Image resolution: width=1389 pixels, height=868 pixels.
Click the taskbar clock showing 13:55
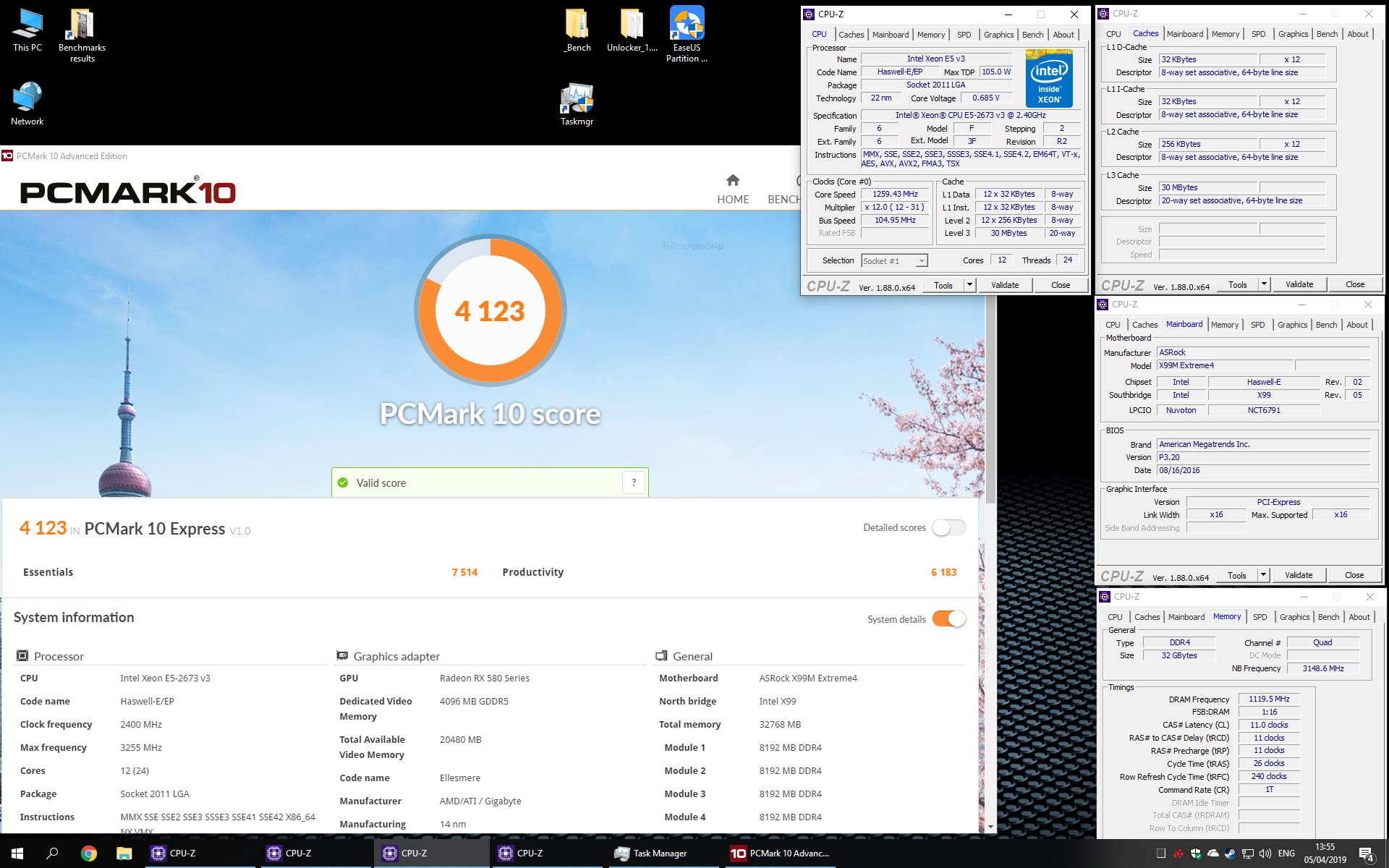point(1325,854)
